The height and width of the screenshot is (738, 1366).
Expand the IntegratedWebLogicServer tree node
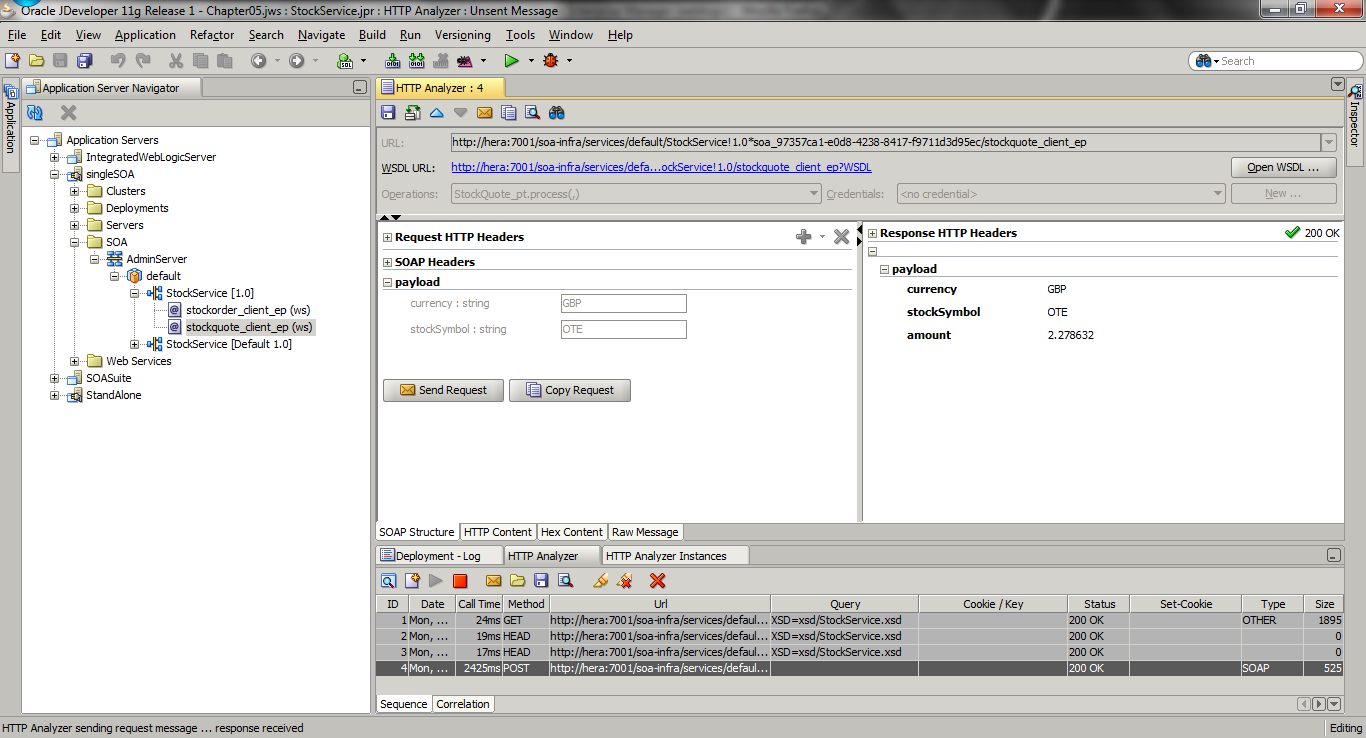(55, 157)
